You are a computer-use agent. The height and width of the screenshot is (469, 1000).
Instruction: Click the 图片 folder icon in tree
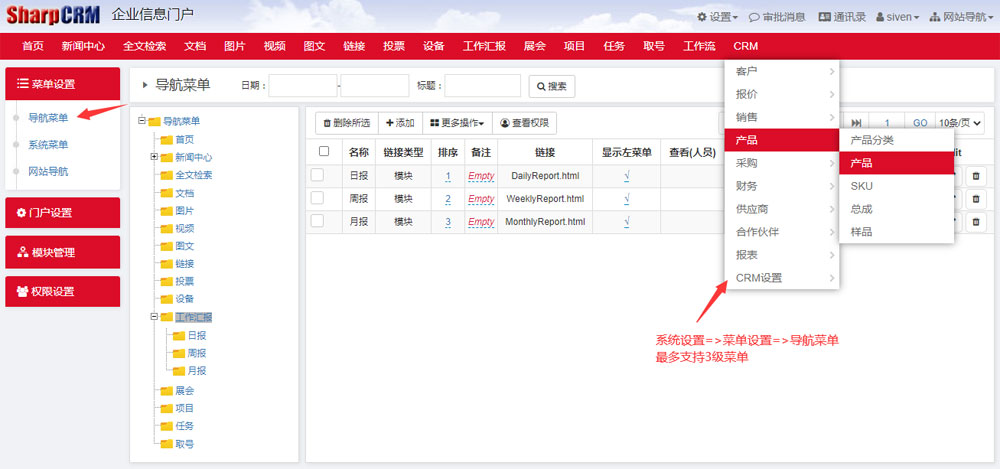point(167,211)
